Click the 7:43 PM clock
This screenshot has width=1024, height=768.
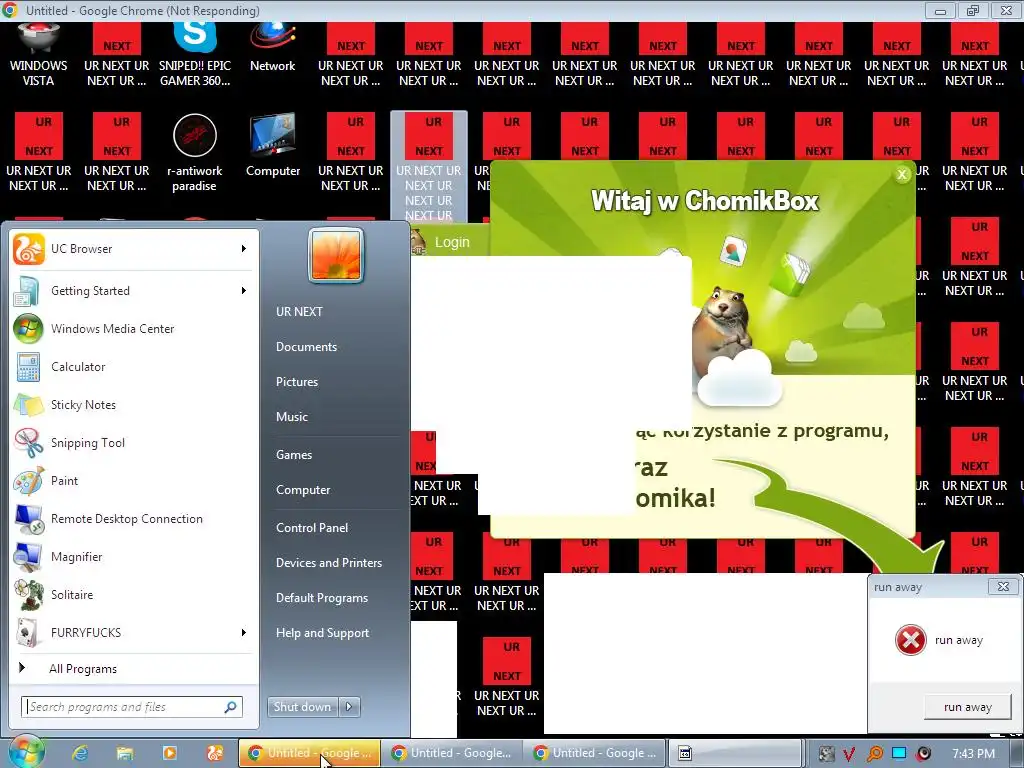[x=974, y=754]
